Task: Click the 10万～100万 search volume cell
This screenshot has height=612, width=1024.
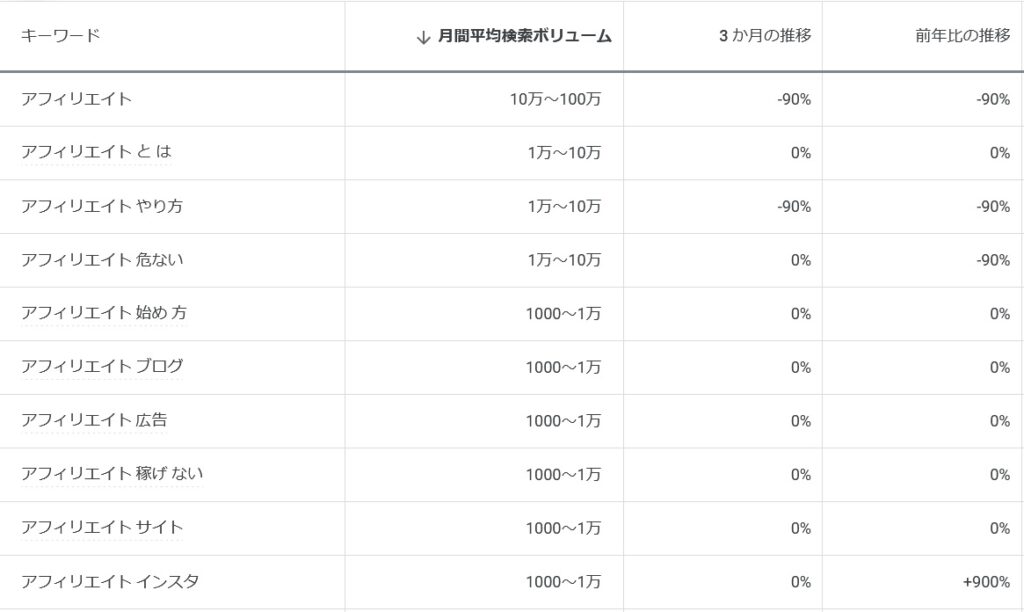Action: (555, 99)
